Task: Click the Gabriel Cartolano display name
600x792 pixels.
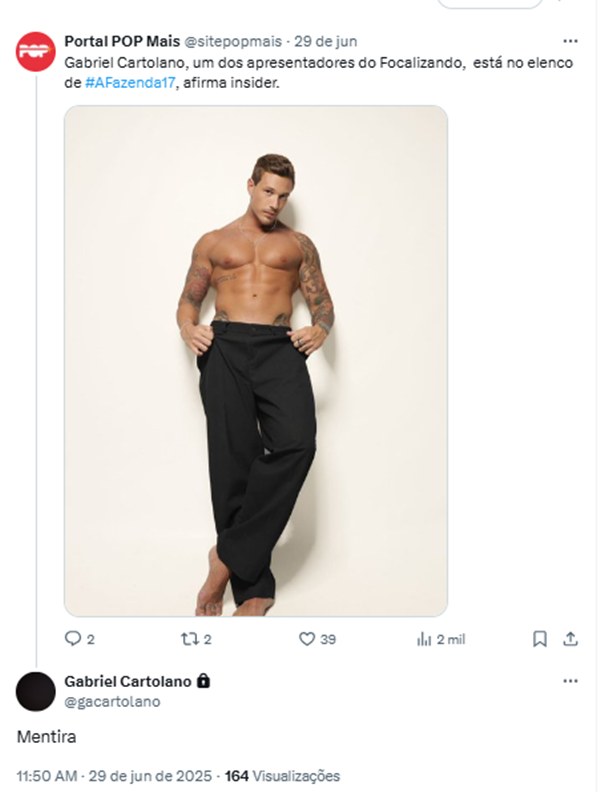Action: point(127,681)
